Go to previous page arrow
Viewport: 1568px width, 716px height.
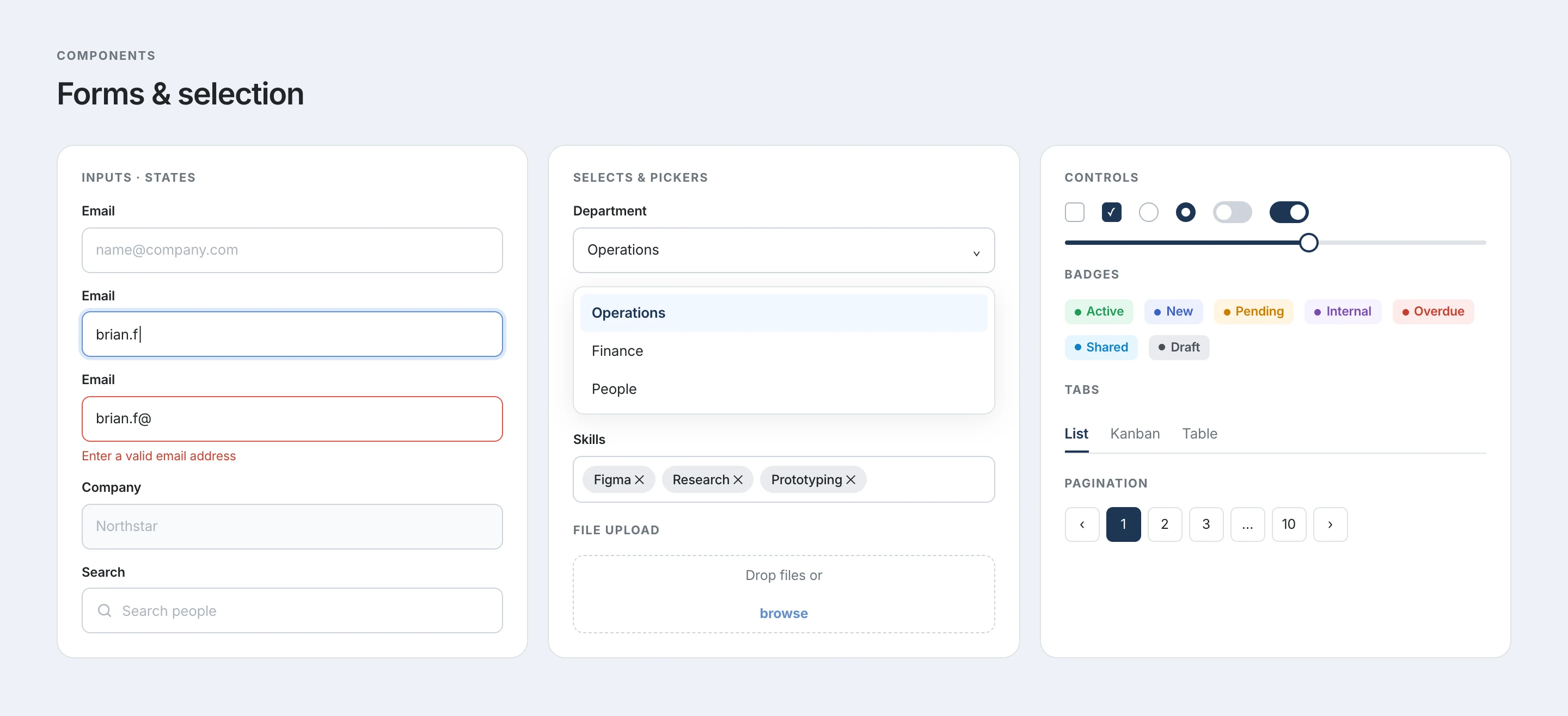point(1082,524)
